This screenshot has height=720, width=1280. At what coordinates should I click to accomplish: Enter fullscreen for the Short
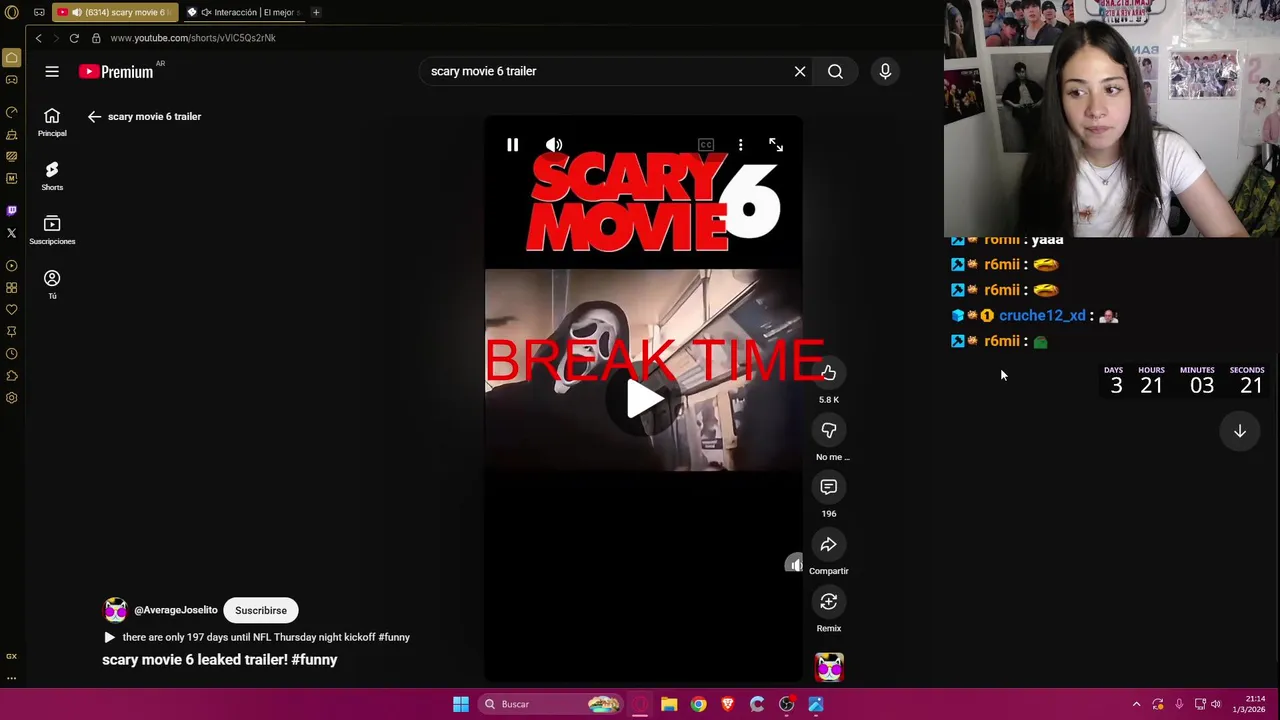click(x=776, y=145)
